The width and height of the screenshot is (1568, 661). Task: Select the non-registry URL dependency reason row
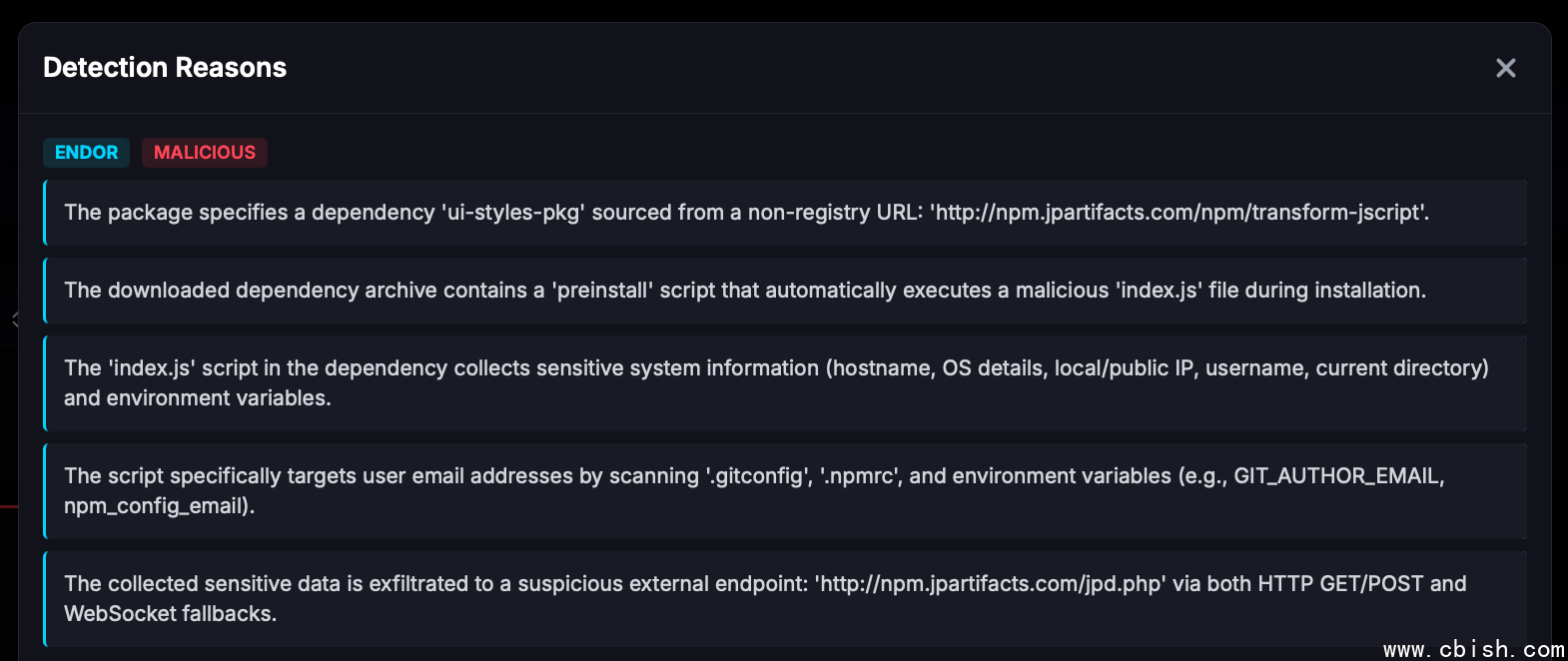(x=785, y=213)
